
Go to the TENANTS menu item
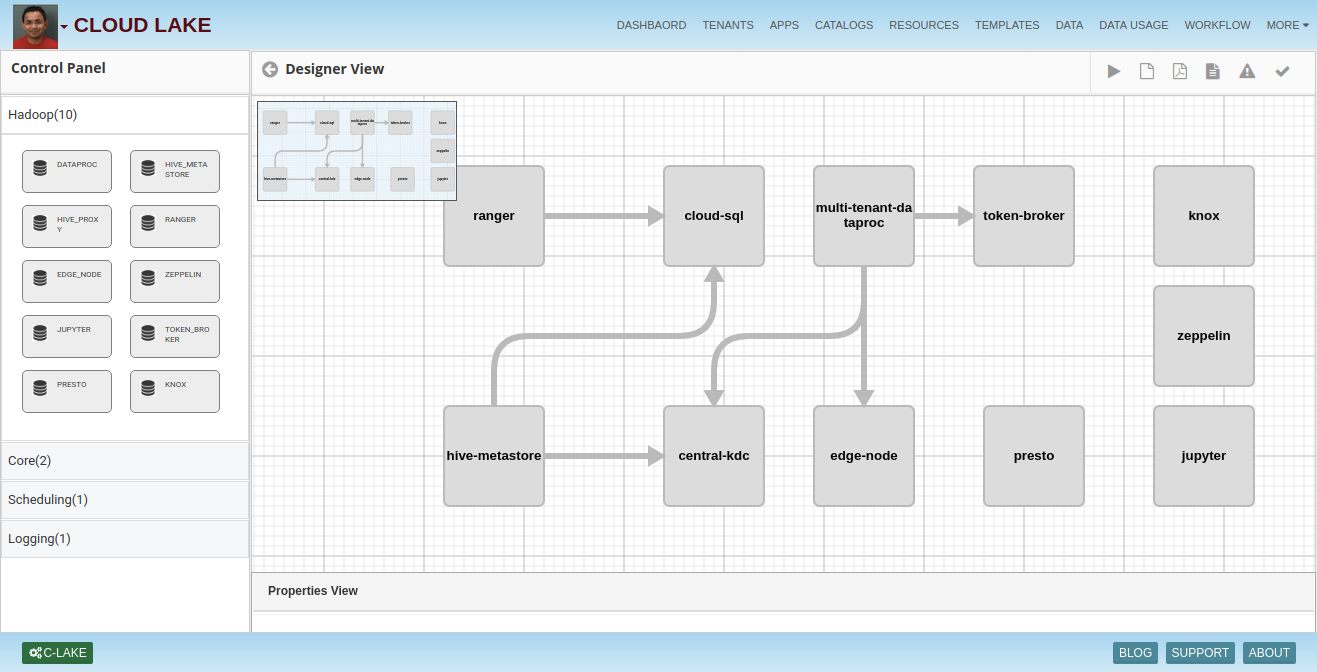[x=727, y=25]
